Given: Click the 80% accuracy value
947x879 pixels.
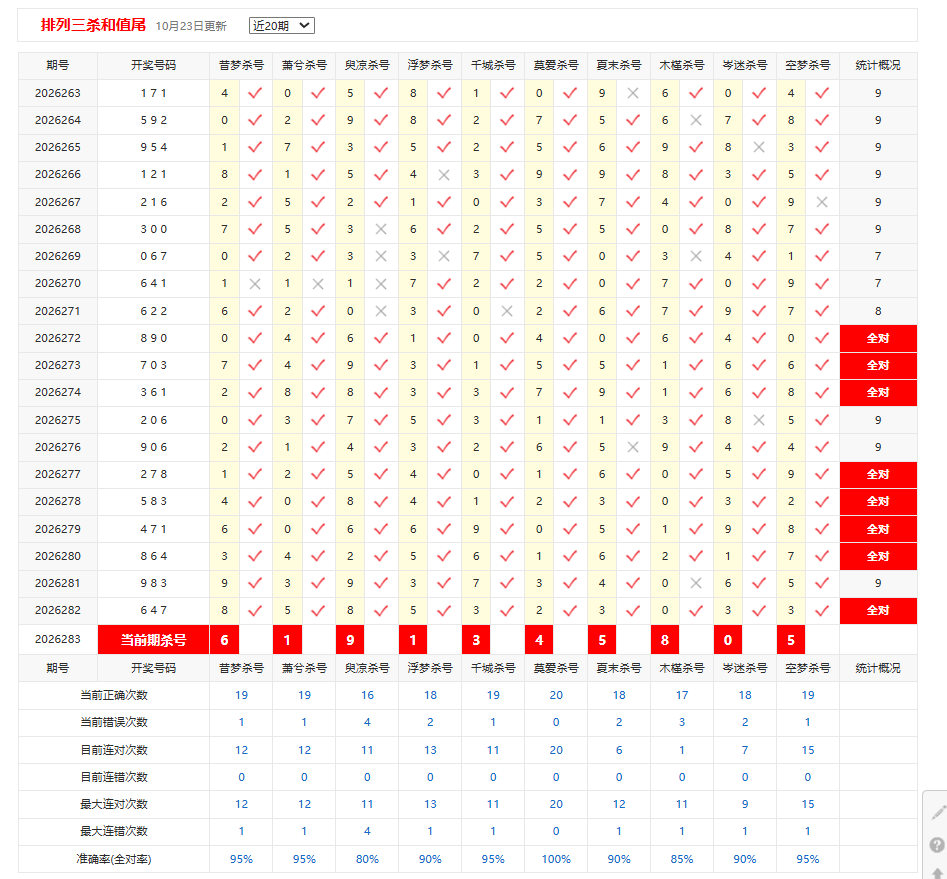Looking at the screenshot, I should 367,859.
